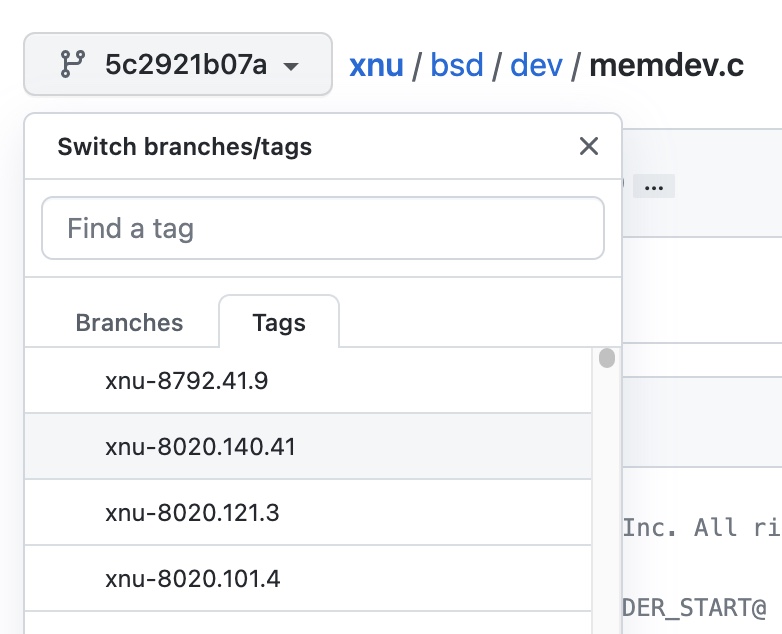This screenshot has height=634, width=782.
Task: Switch to the Branches tab
Action: click(130, 323)
